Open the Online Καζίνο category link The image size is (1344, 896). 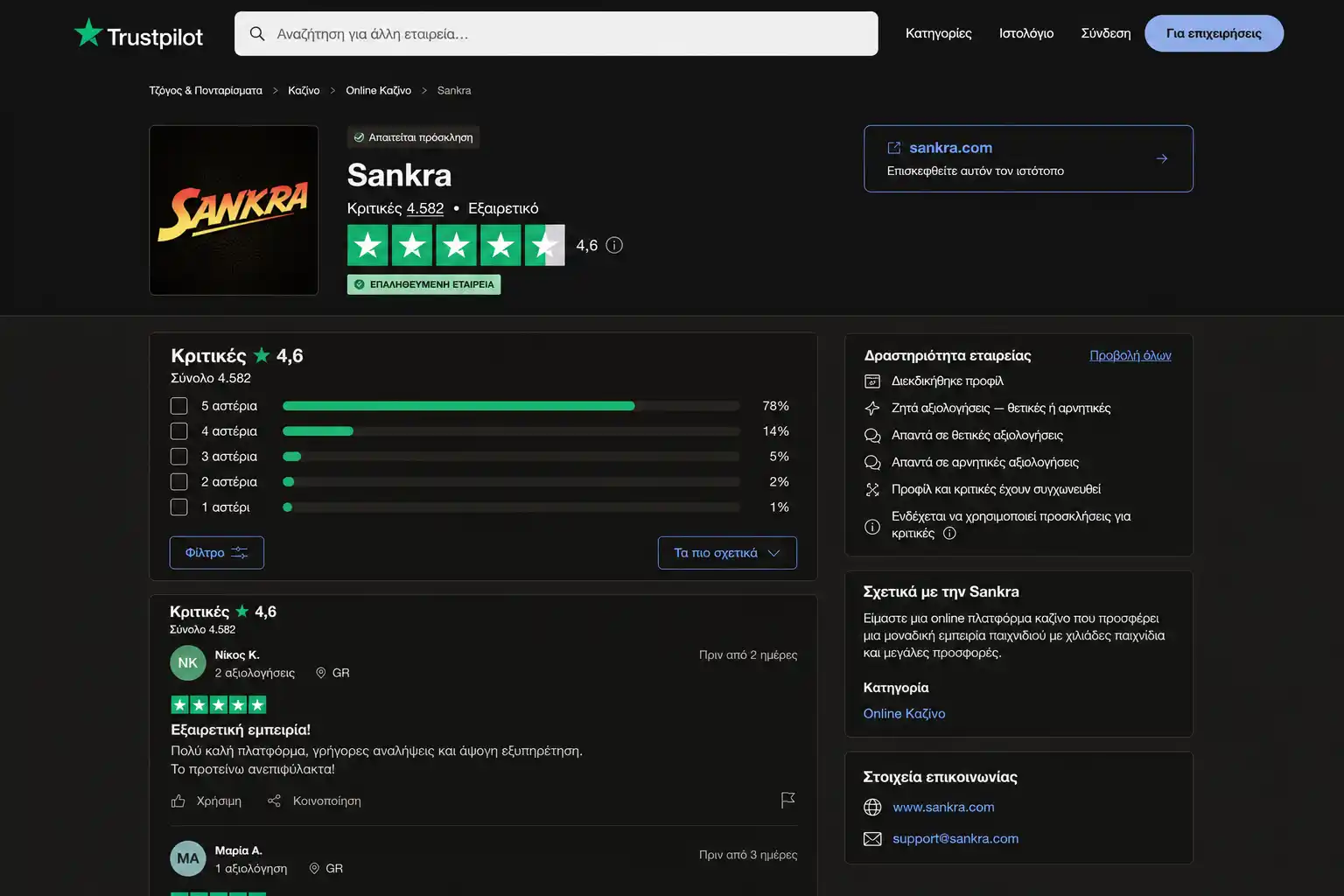point(904,714)
